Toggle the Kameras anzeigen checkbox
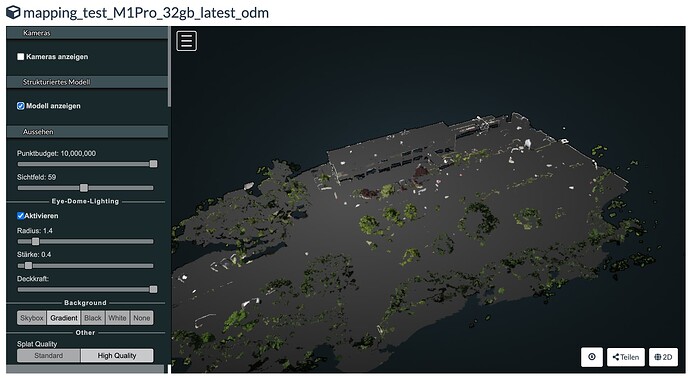 coord(21,57)
